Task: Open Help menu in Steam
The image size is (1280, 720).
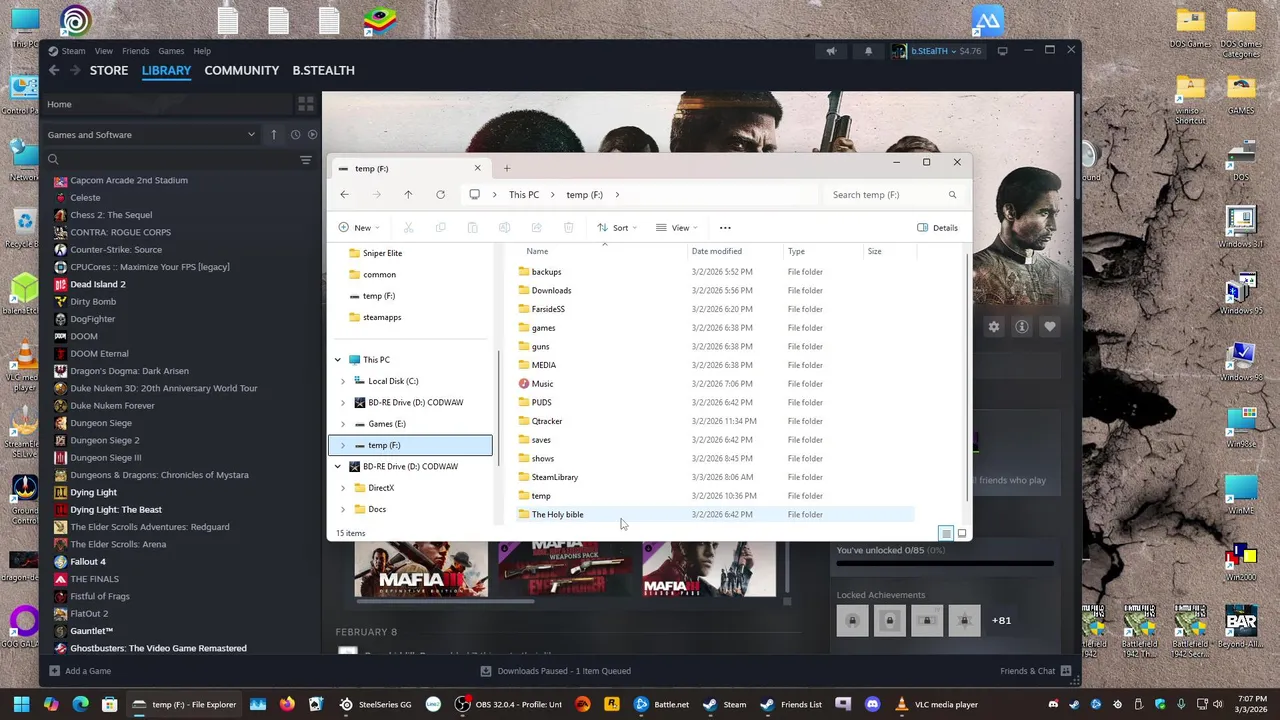Action: coord(202,51)
